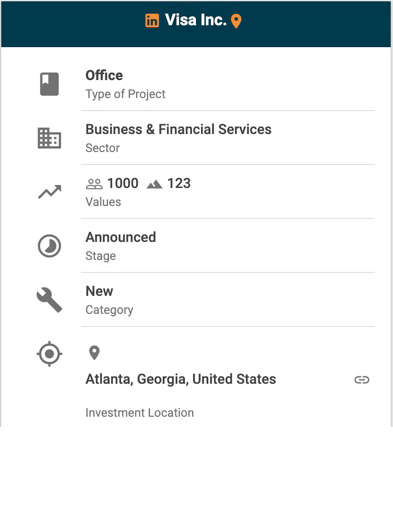The width and height of the screenshot is (393, 506).
Task: Click the Visa Inc. title text
Action: (x=196, y=20)
